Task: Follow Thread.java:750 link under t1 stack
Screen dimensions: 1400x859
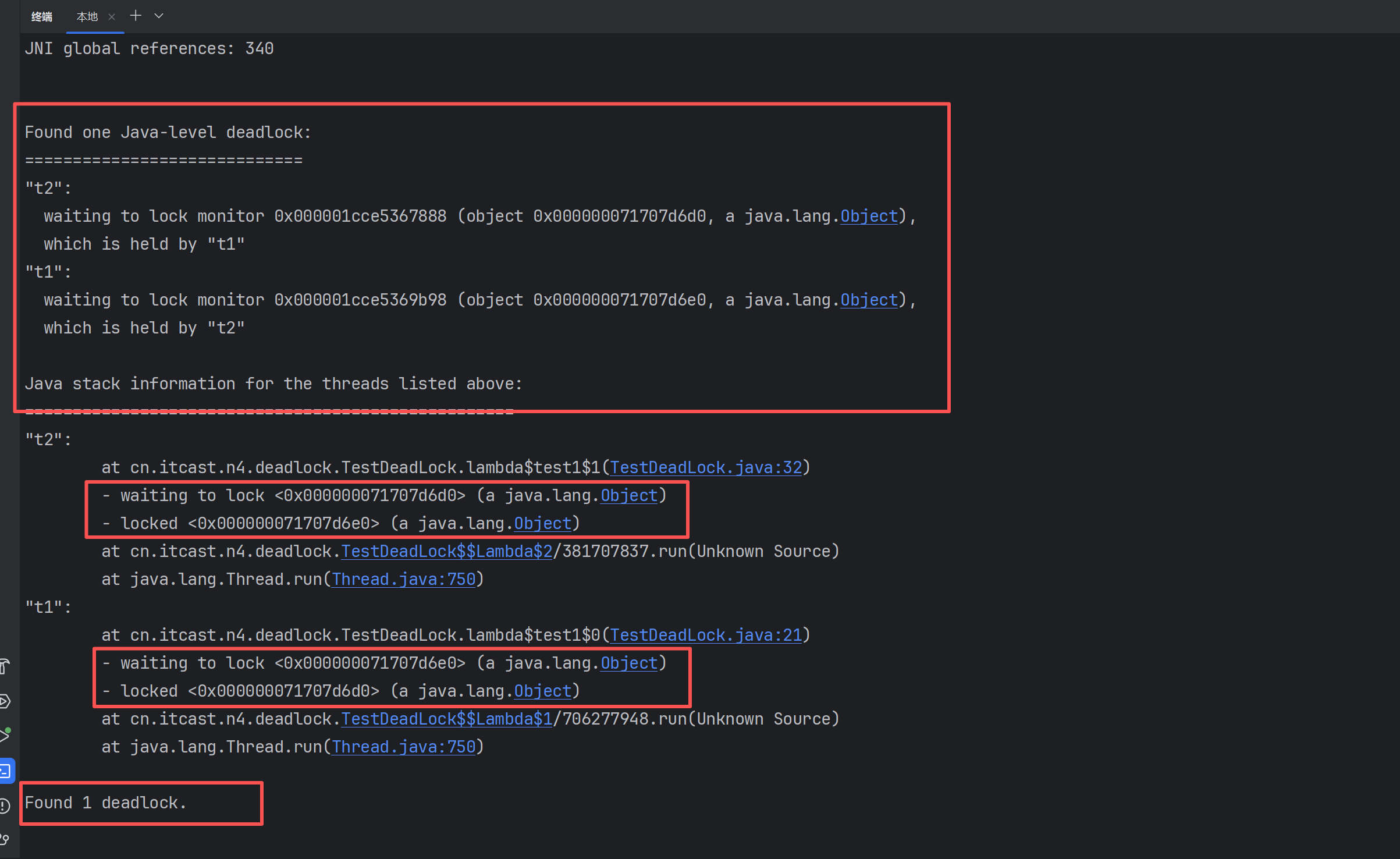Action: (404, 747)
